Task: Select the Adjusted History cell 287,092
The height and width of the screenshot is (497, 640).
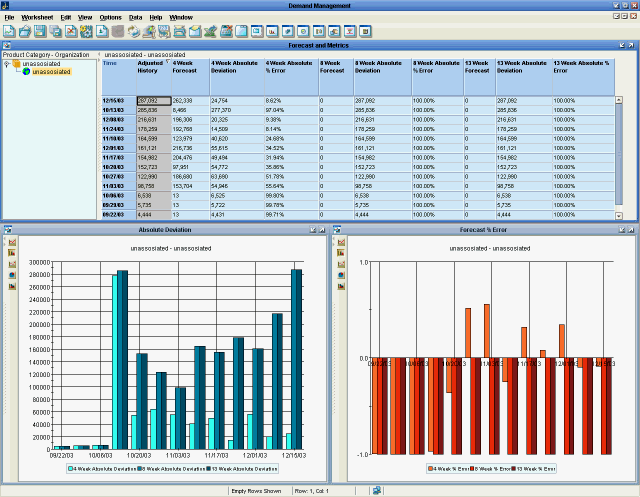Action: tap(154, 101)
